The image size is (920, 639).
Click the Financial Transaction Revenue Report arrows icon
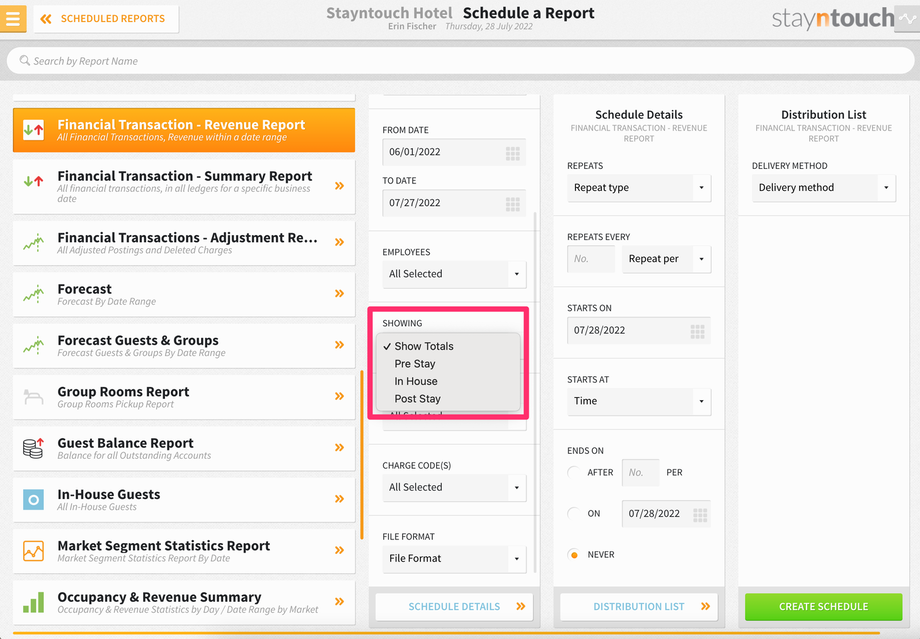pyautogui.click(x=33, y=130)
